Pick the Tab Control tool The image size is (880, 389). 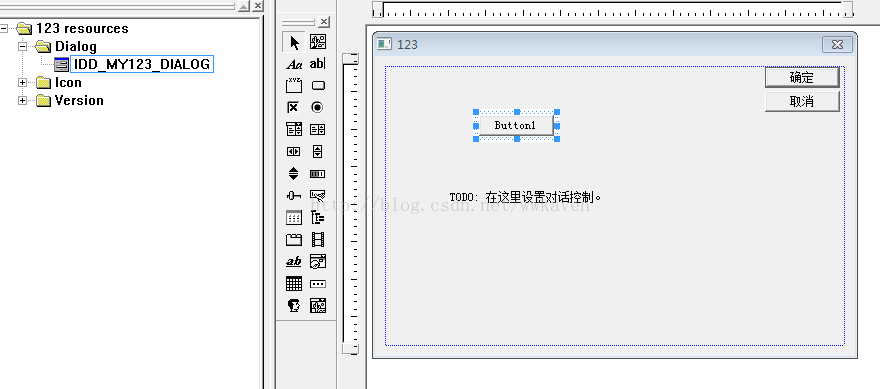point(294,240)
